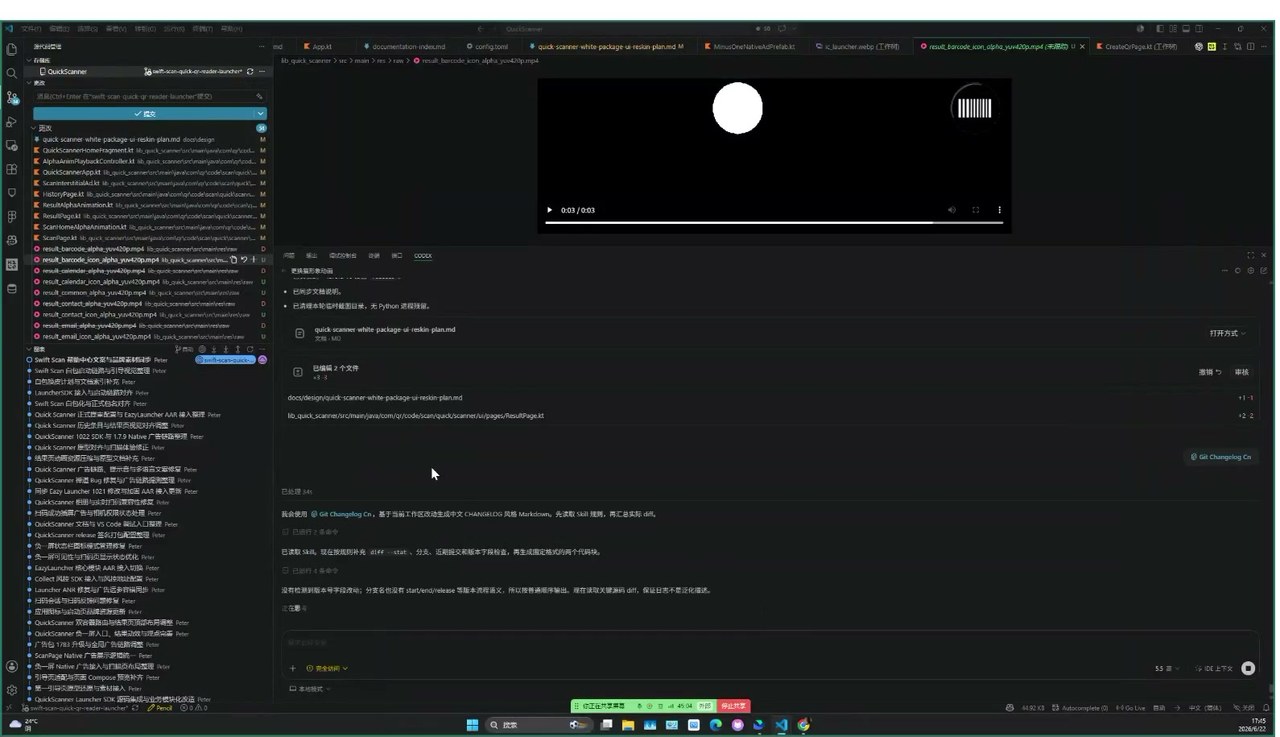Image resolution: width=1280 pixels, height=737 pixels.
Task: Open the Search view in activity bar
Action: click(x=12, y=73)
